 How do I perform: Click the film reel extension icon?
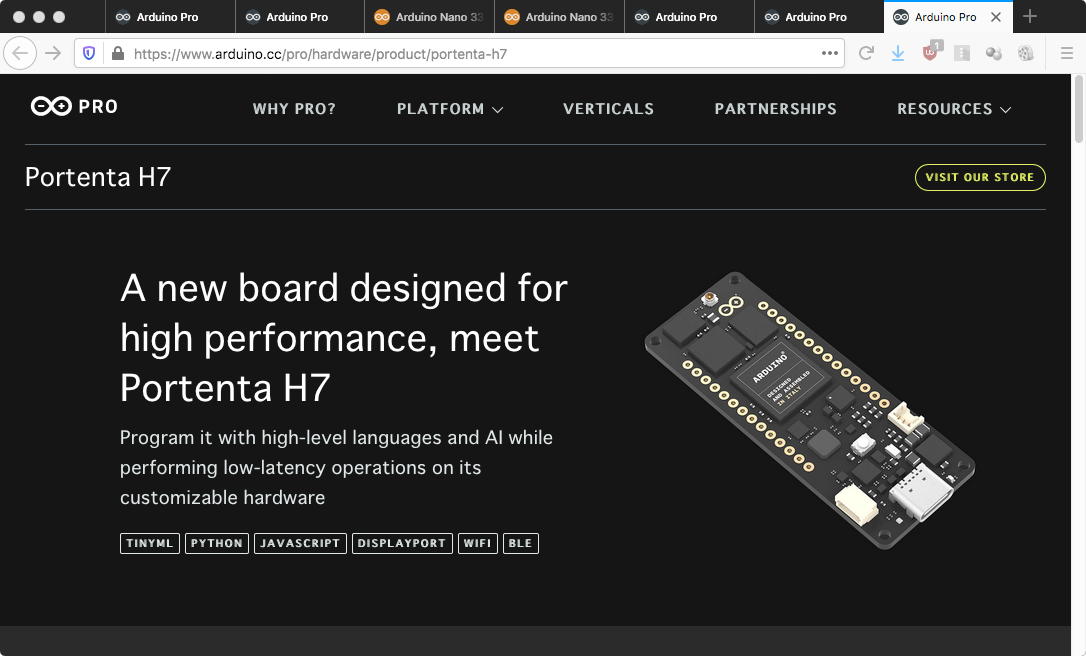(x=1026, y=53)
